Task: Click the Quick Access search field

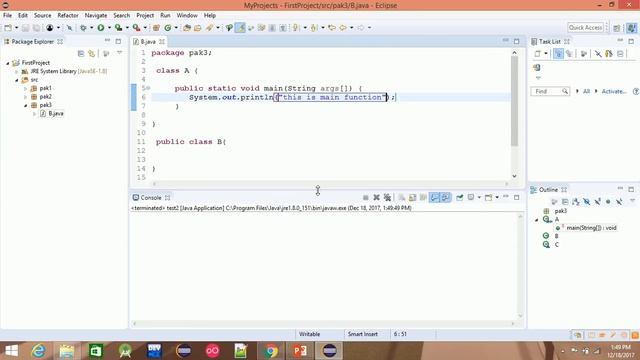Action: pyautogui.click(x=585, y=28)
